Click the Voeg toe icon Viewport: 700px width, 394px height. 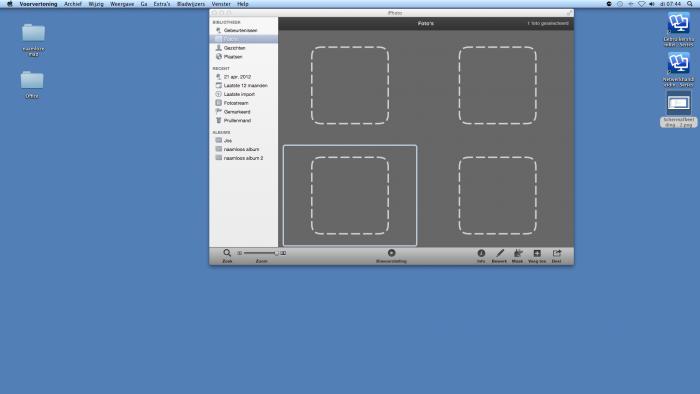pyautogui.click(x=537, y=253)
